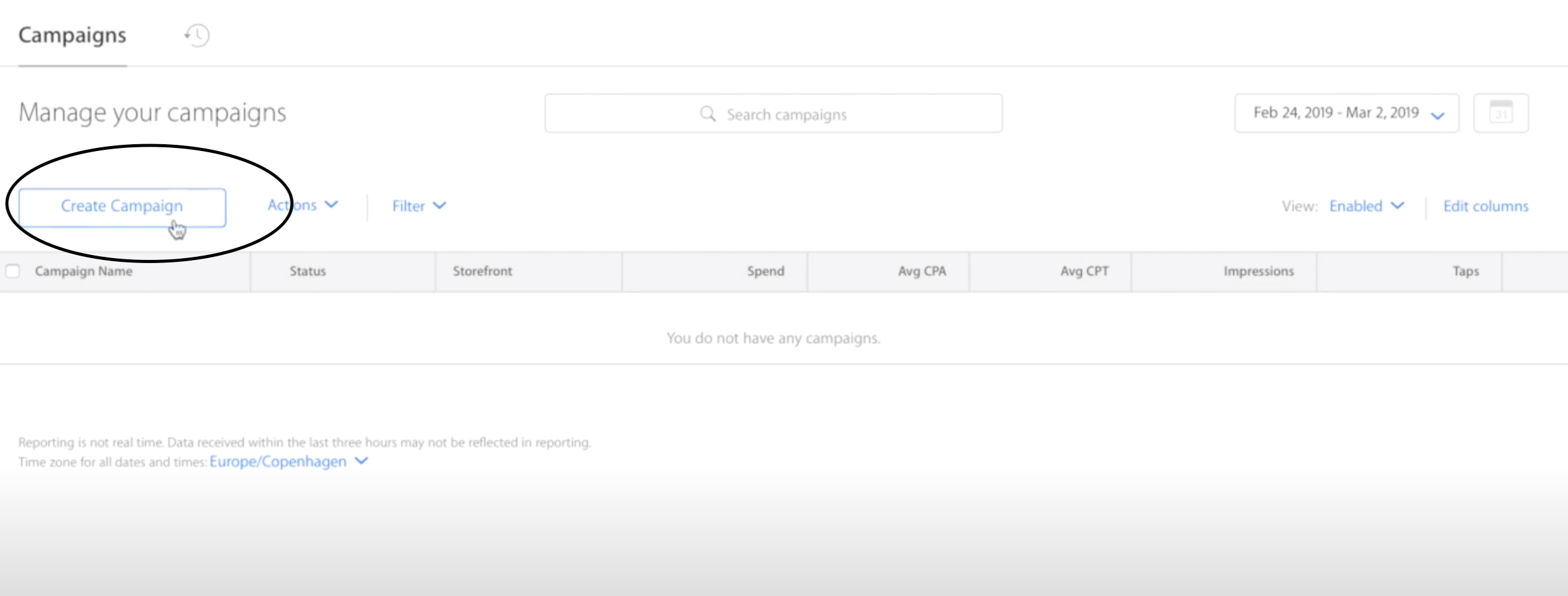Image resolution: width=1568 pixels, height=596 pixels.
Task: Open the Feb 24 - Mar 2 date range selector
Action: [x=1346, y=113]
